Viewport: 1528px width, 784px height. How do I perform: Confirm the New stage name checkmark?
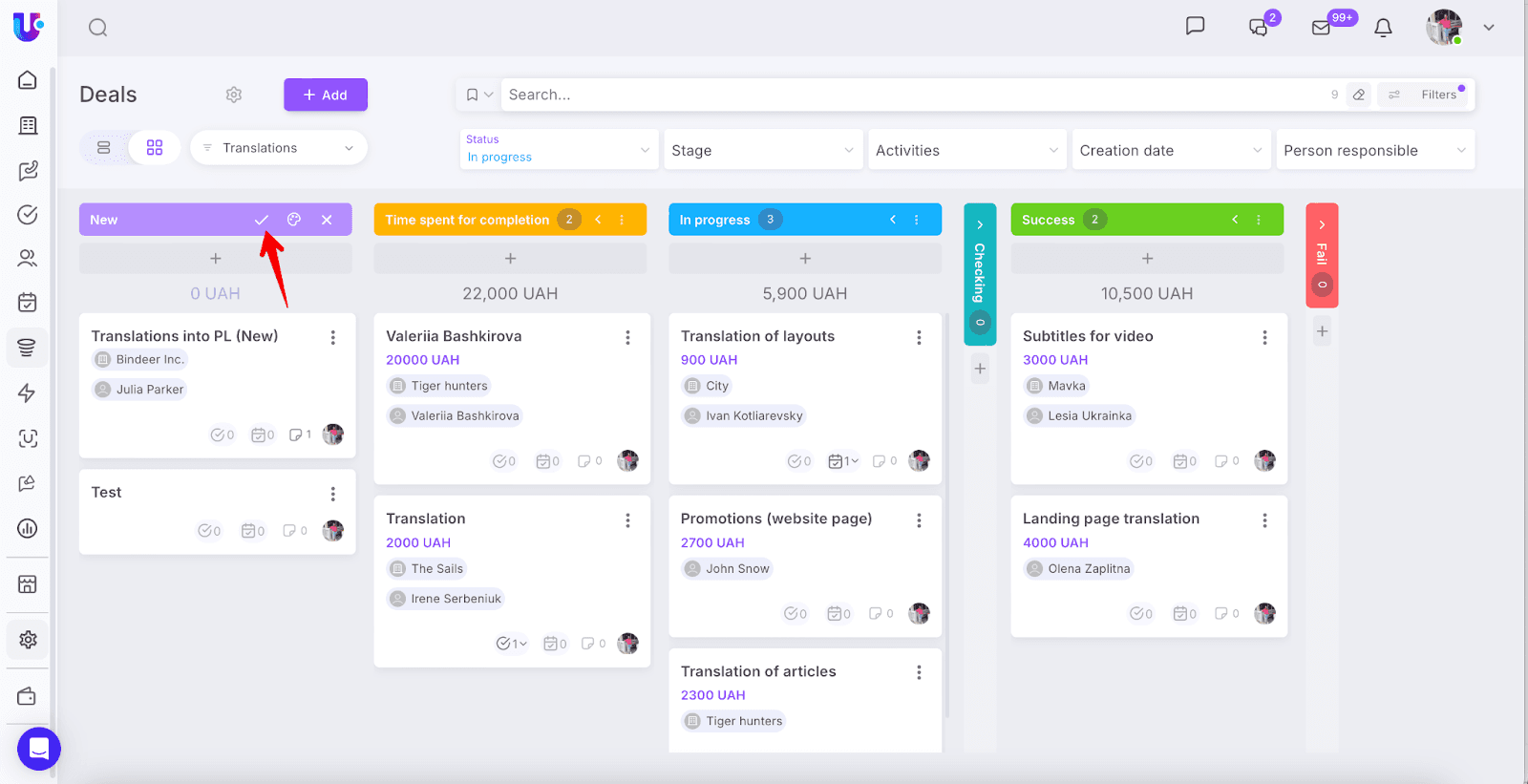tap(261, 220)
